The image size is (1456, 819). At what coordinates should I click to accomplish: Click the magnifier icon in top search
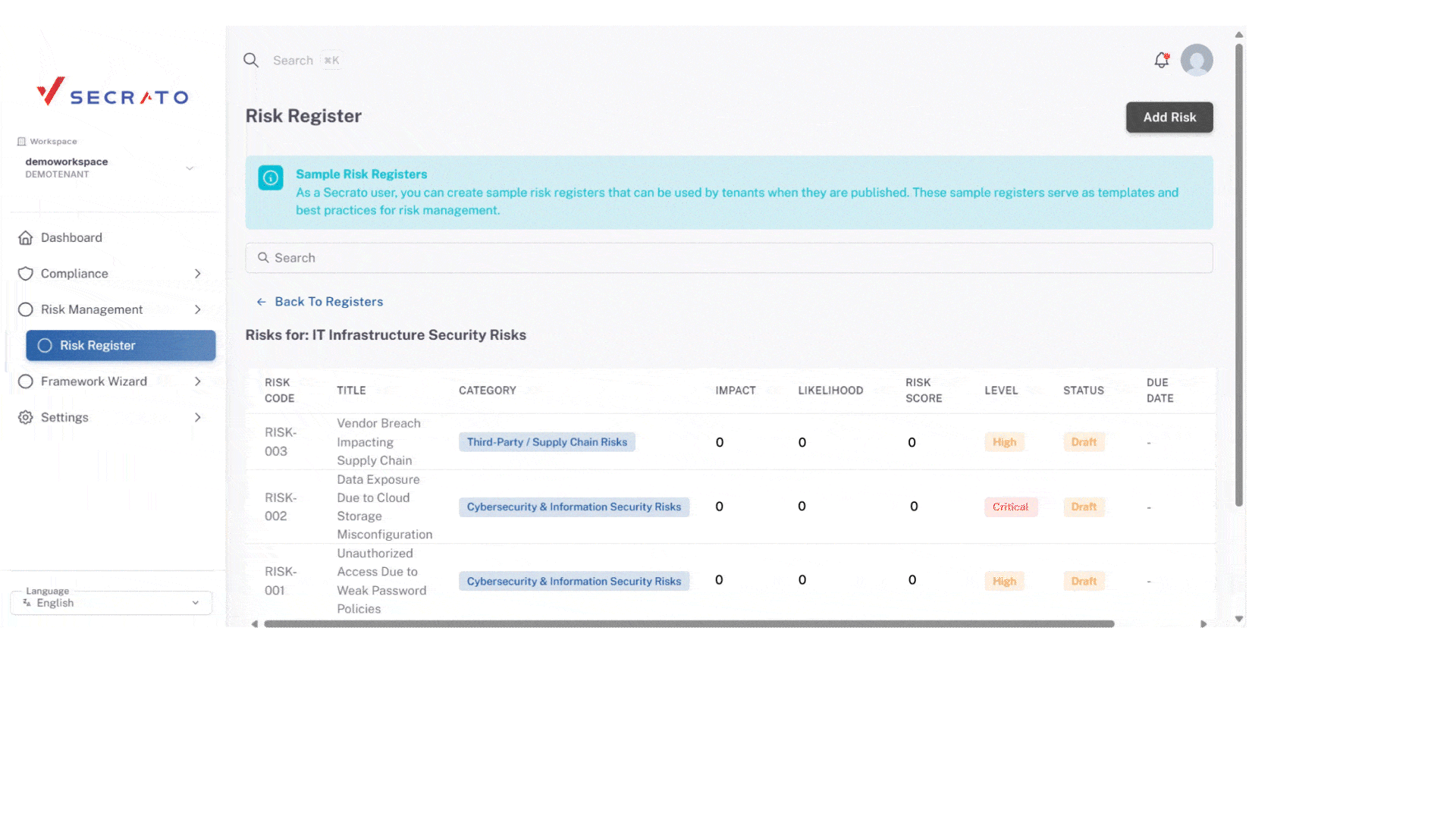(x=251, y=60)
